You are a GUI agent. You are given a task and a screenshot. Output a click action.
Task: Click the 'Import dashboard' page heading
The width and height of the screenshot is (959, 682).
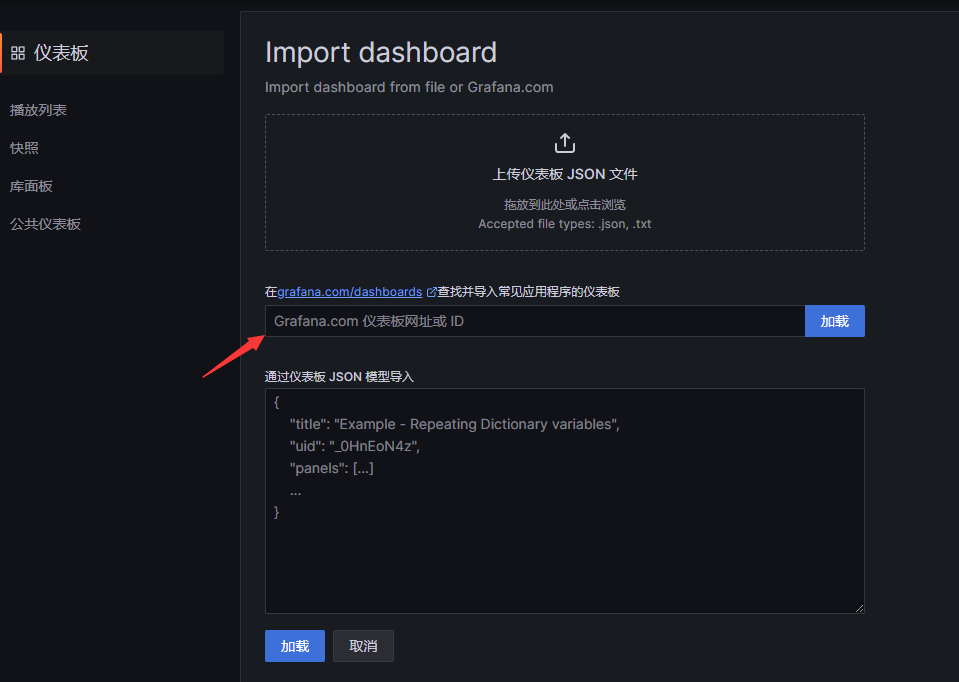click(x=381, y=53)
